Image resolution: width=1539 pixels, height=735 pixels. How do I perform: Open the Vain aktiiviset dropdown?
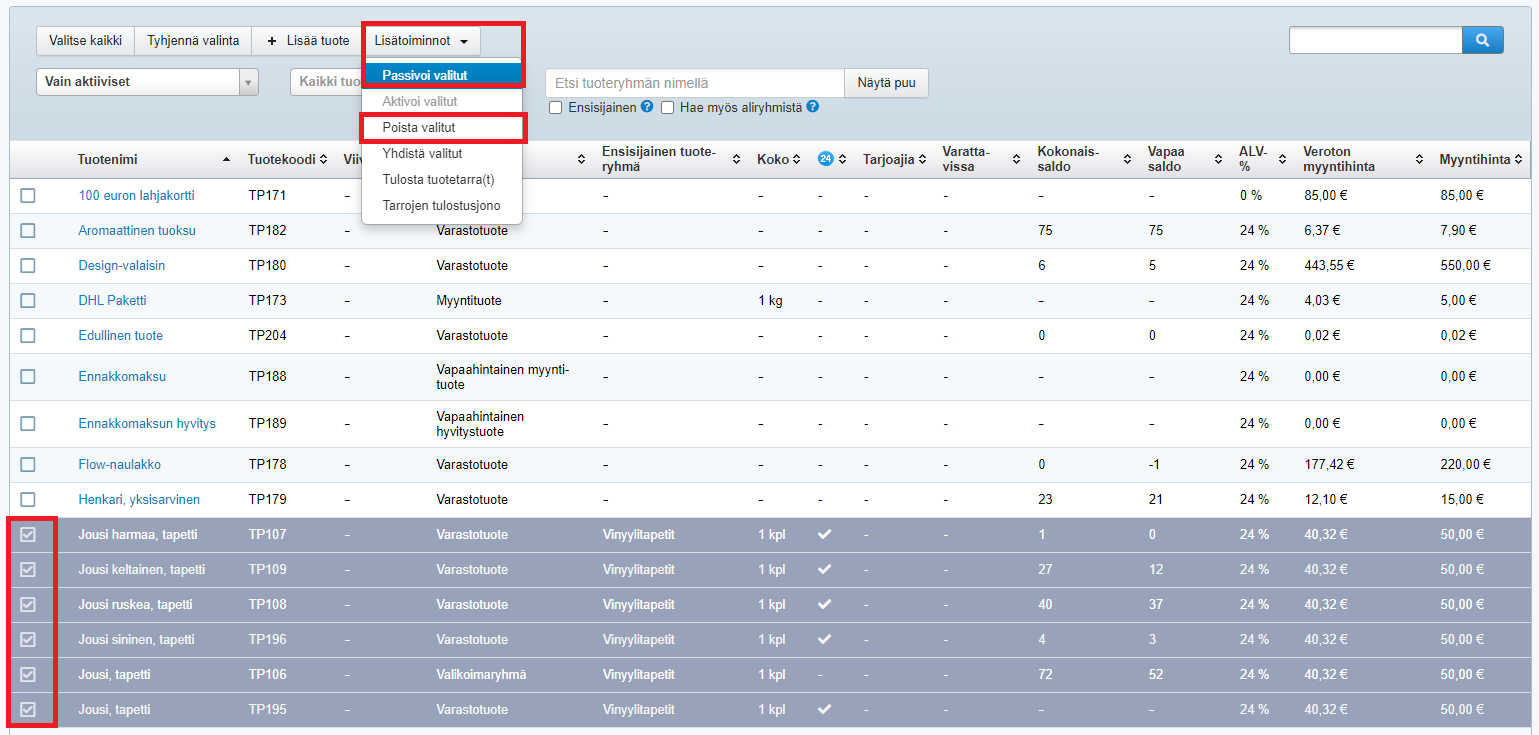pos(147,82)
